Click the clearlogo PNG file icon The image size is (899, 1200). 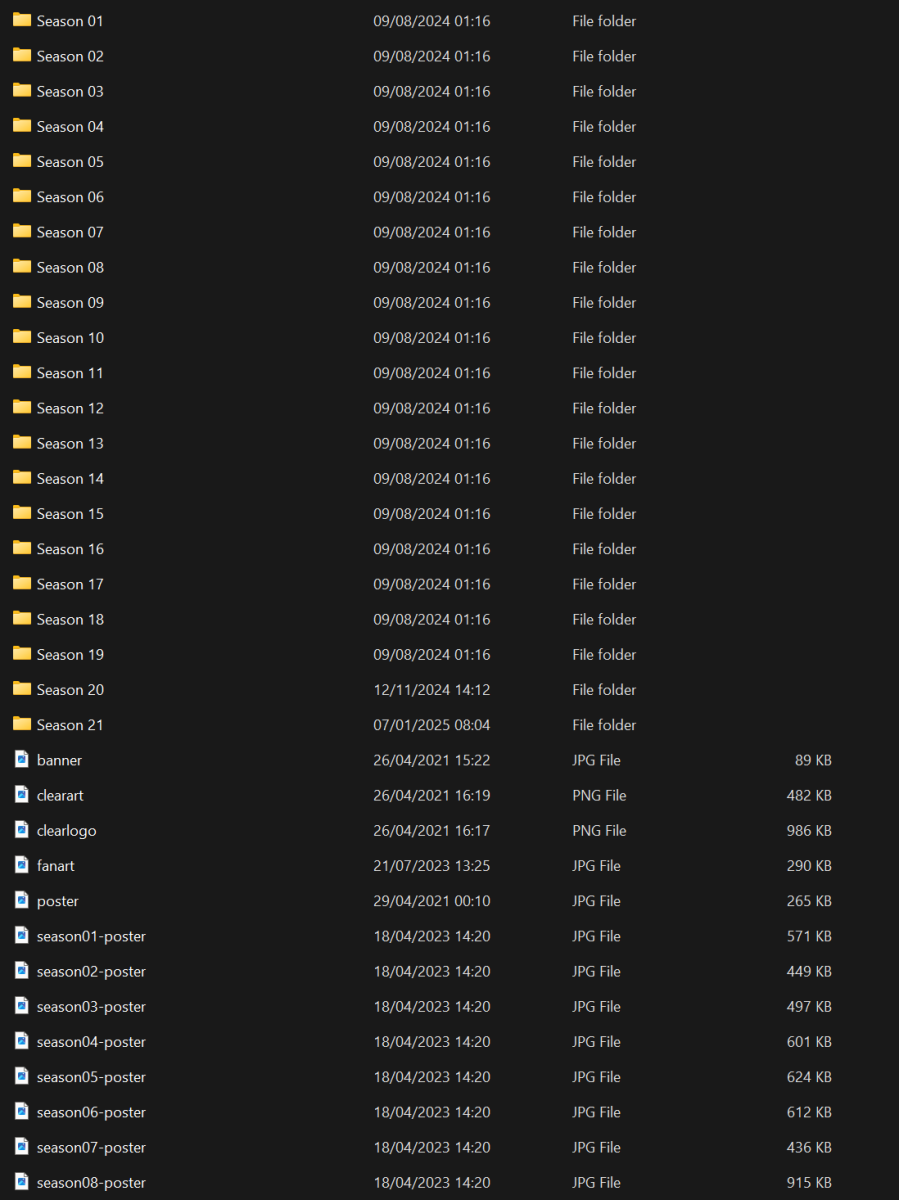coord(21,830)
